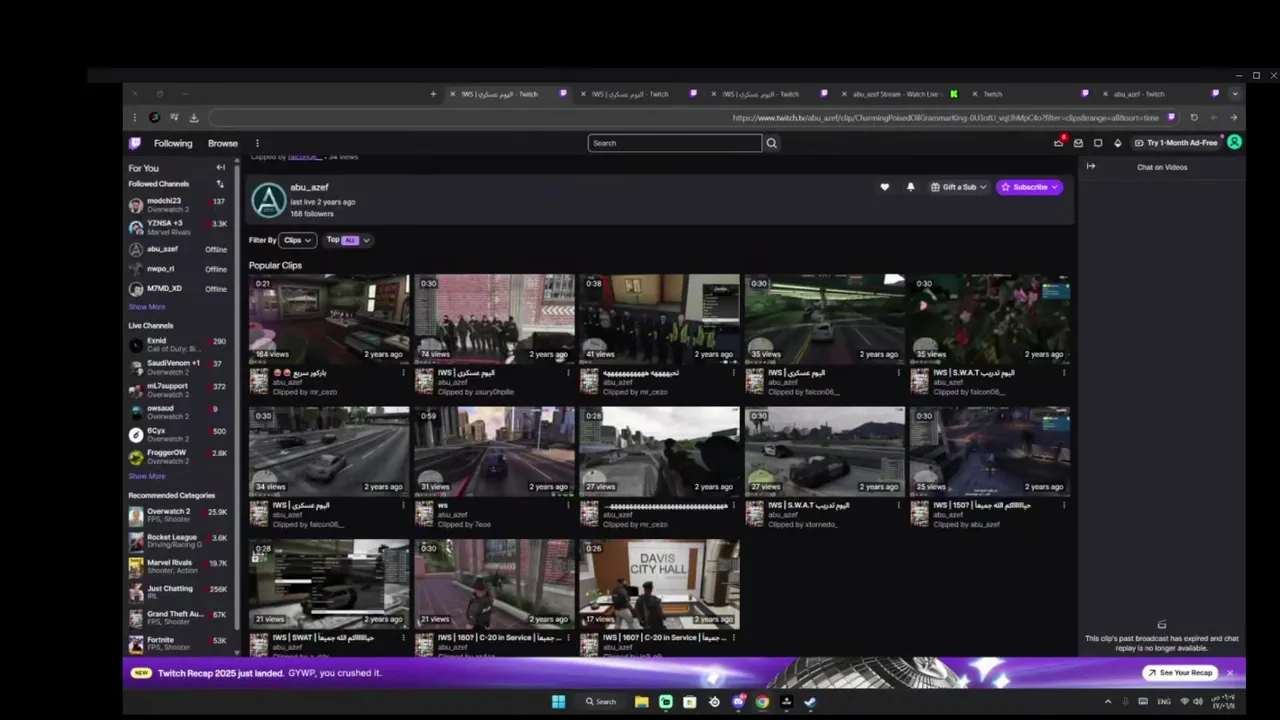This screenshot has height=720, width=1280.
Task: Switch to abu_azef - Twitch browser tab
Action: click(x=1160, y=94)
